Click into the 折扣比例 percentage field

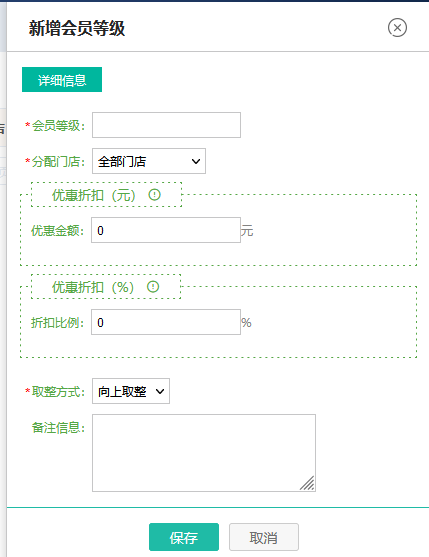pos(166,322)
